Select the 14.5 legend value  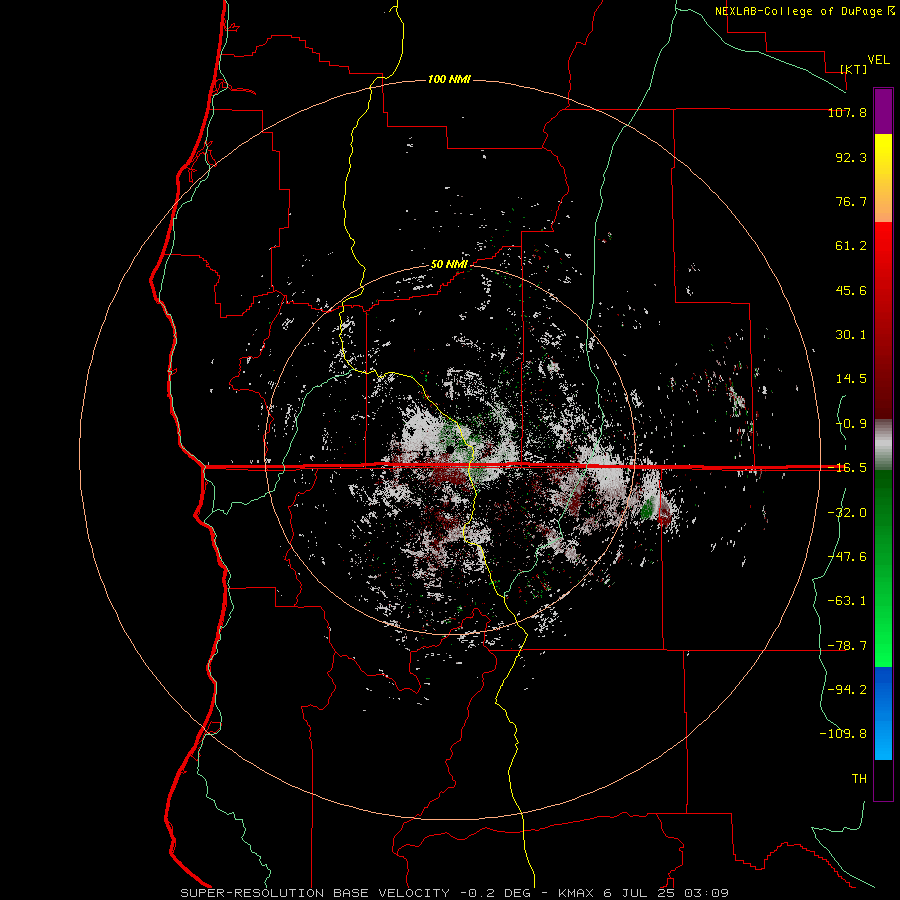tap(851, 379)
